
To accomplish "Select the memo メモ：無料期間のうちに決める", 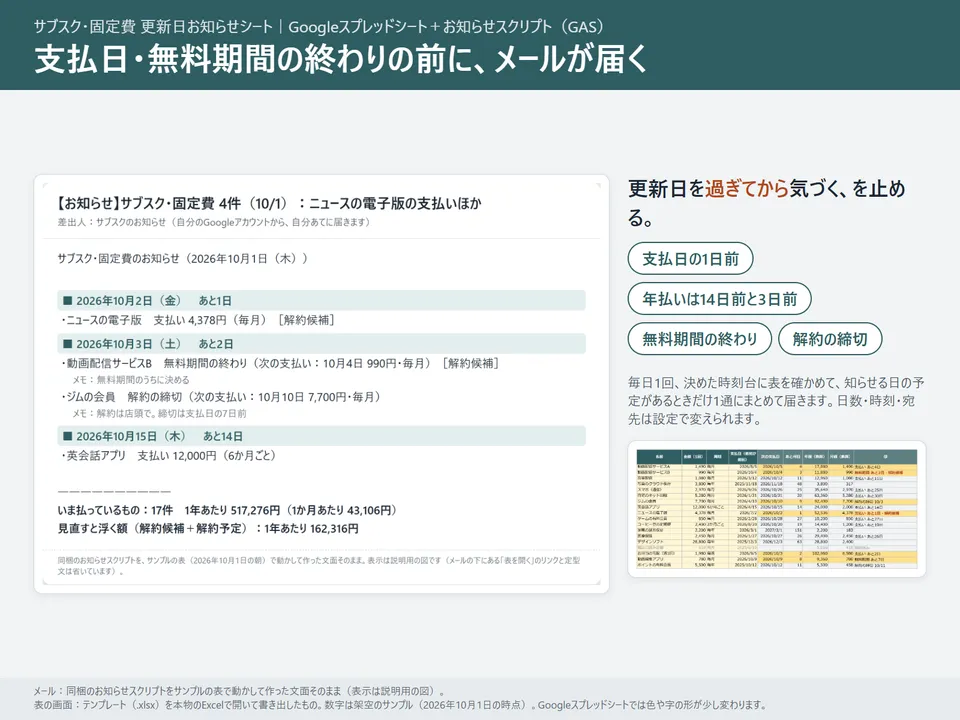I will tap(130, 380).
